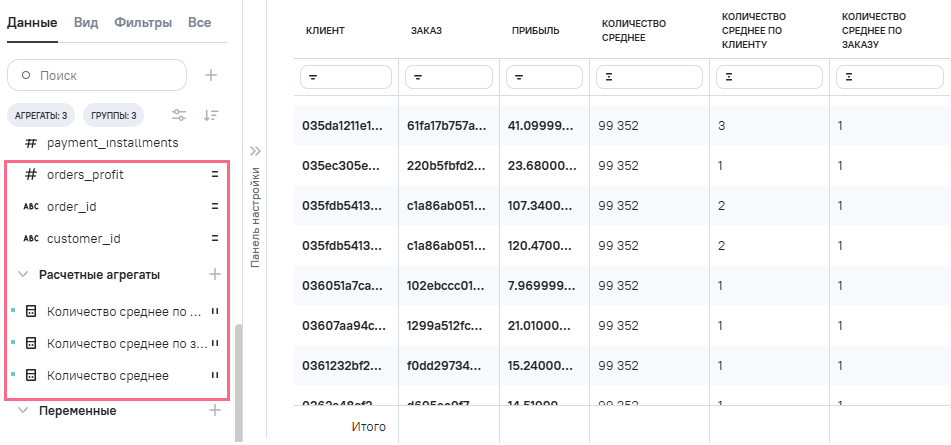Click pause icon beside last Количество среднее
This screenshot has width=951, height=445.
coord(214,375)
